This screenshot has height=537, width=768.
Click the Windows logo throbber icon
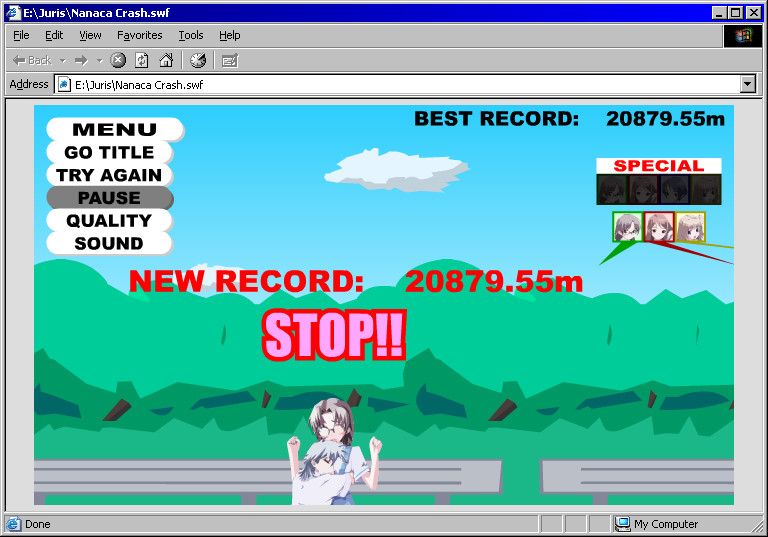pos(743,36)
